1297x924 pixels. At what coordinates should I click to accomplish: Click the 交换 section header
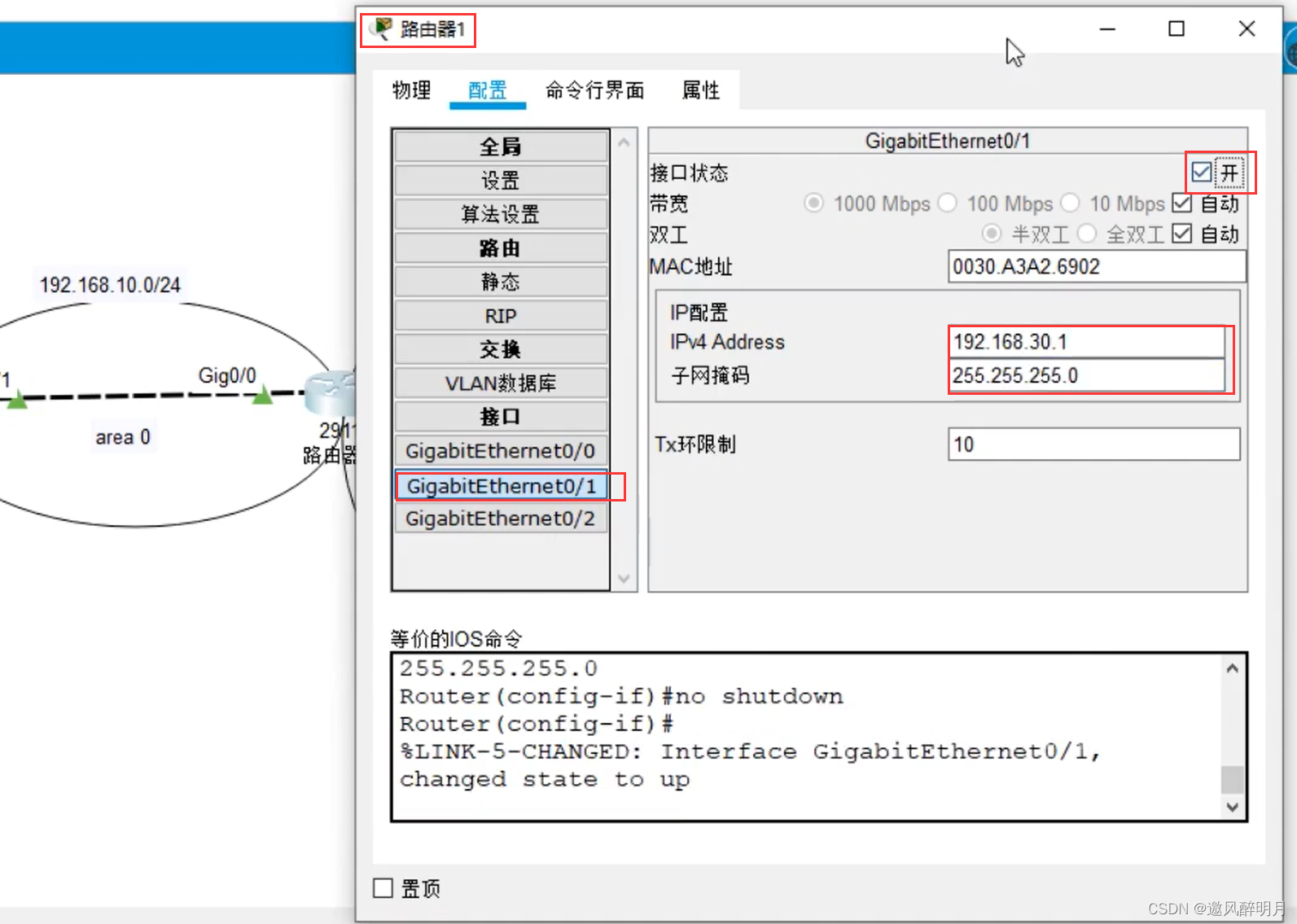[x=501, y=349]
